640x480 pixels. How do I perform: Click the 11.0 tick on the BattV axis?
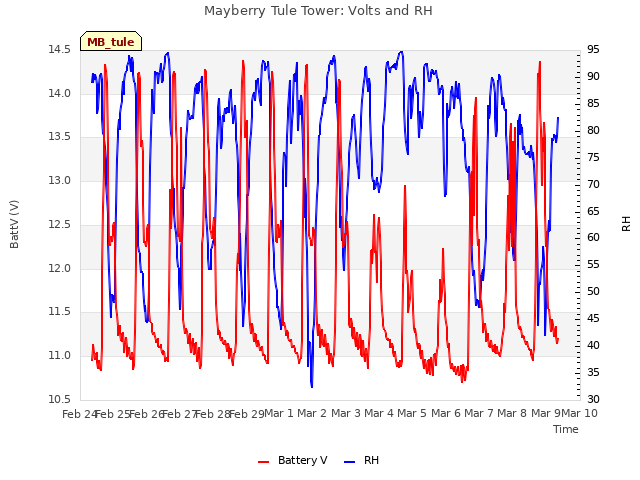[59, 356]
